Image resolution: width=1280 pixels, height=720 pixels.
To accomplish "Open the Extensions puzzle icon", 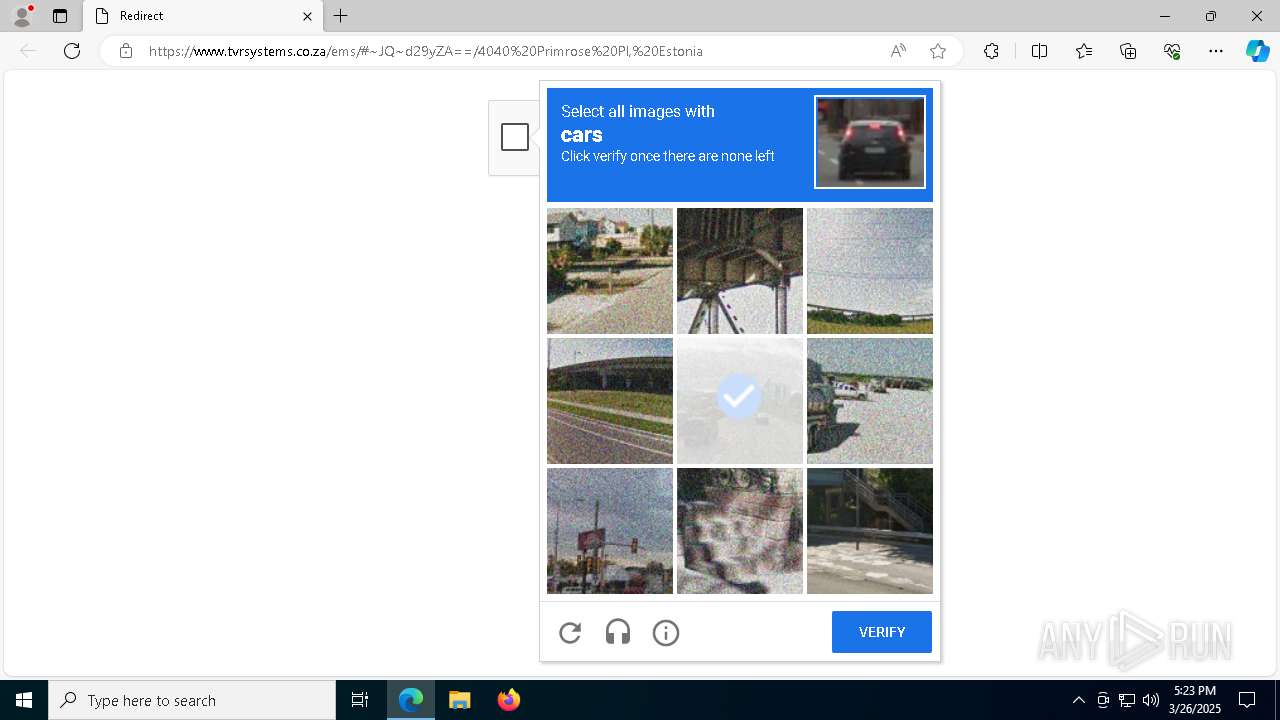I will [x=991, y=51].
